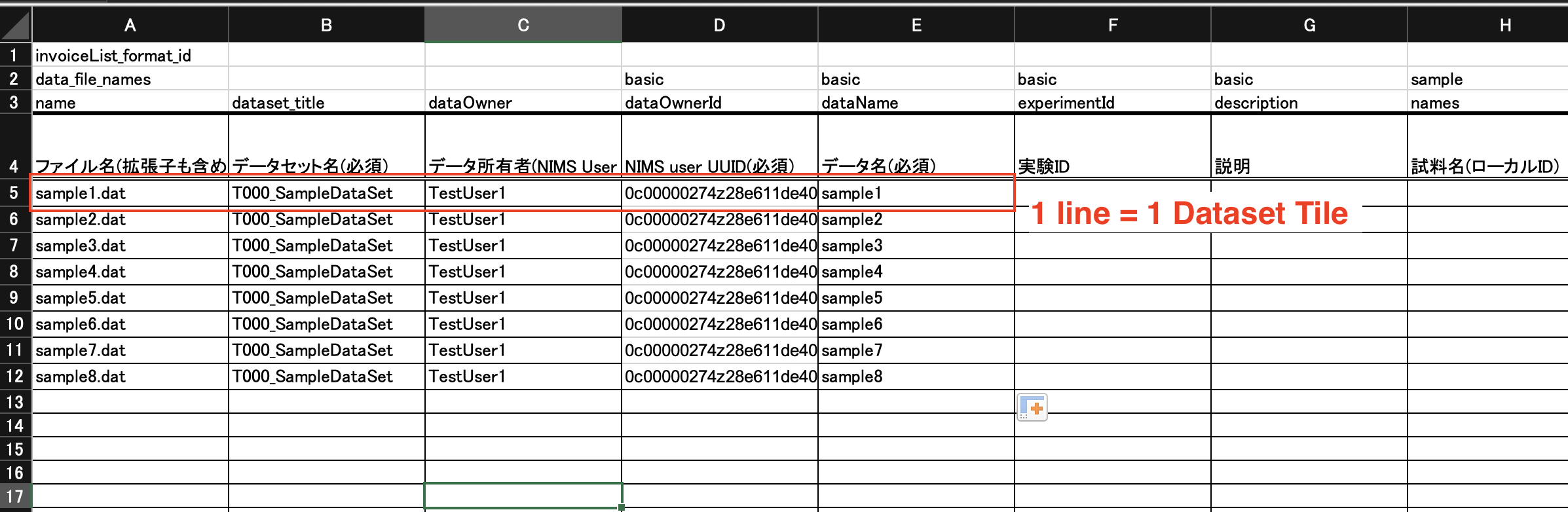The width and height of the screenshot is (1568, 512).
Task: Click TestUser1 cell in row 9
Action: click(523, 298)
